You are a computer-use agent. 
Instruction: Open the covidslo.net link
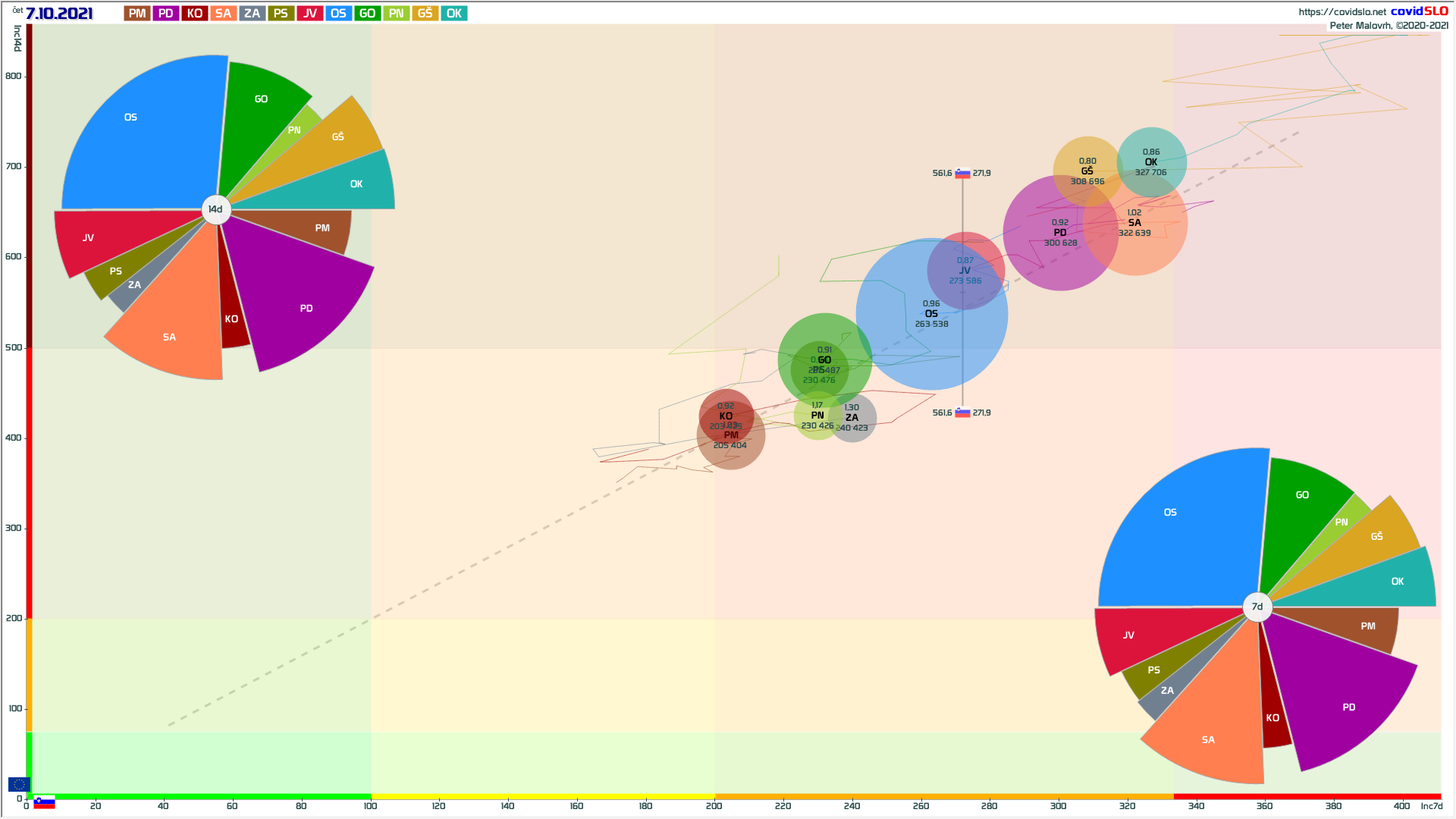[x=1341, y=12]
